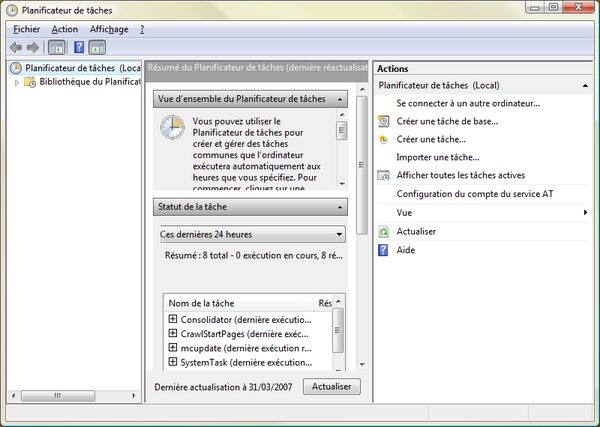Click the Forward arrow toolbar icon
The width and height of the screenshot is (600, 427).
coord(32,47)
